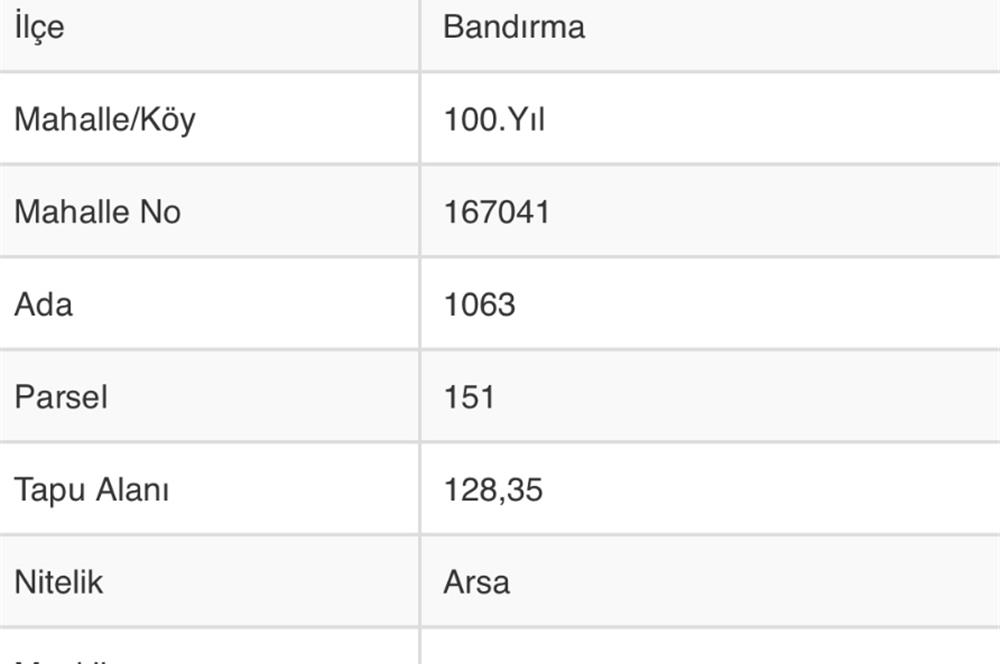Click the partially visible bottom row label
1000x664 pixels.
[61, 661]
